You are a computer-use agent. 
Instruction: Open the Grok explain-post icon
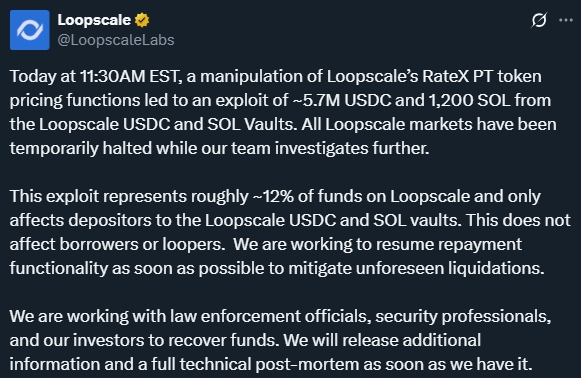click(539, 20)
